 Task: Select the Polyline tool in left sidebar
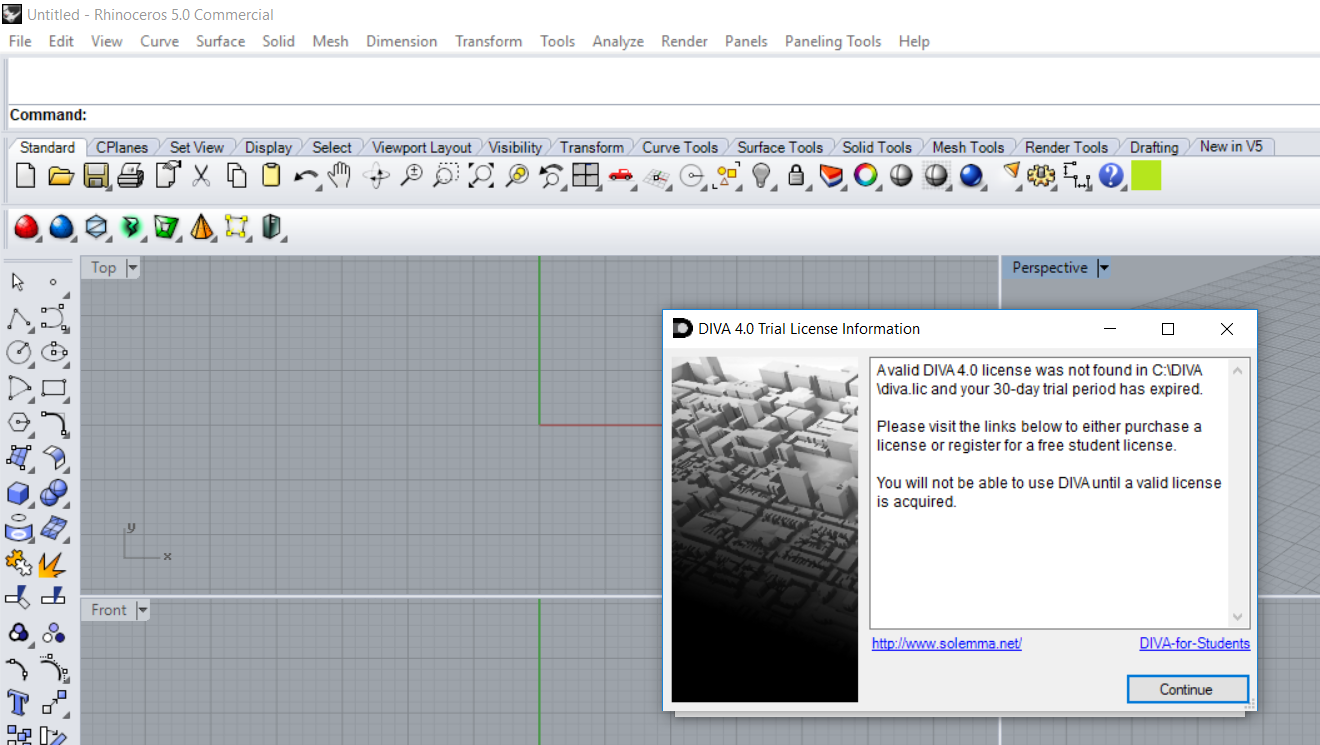(x=18, y=318)
